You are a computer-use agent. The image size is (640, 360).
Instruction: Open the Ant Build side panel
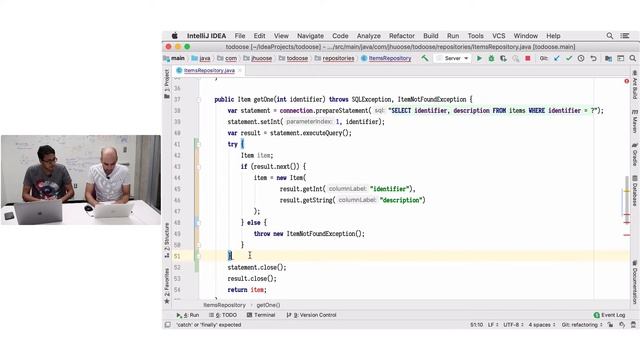(635, 84)
